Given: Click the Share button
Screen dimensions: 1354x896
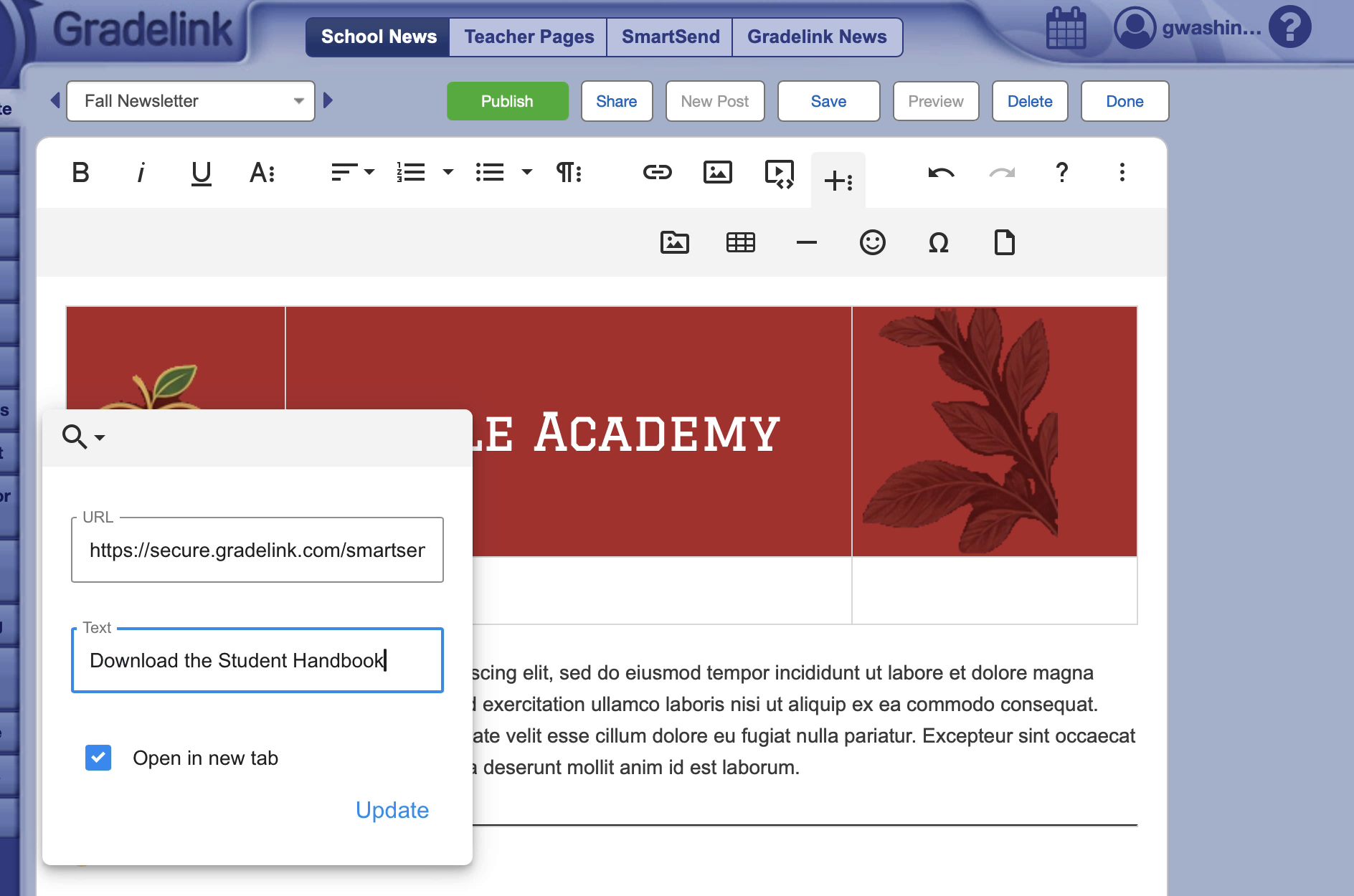Looking at the screenshot, I should pos(617,101).
